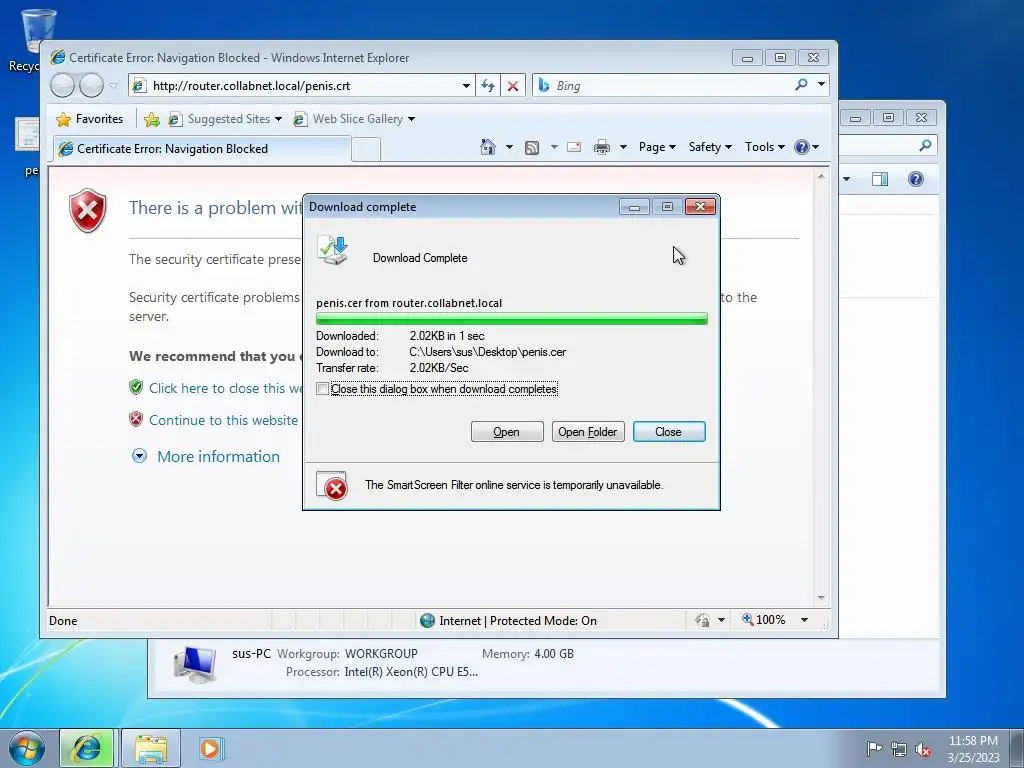Screen dimensions: 1024x768
Task: Click the Internet Explorer refresh icon
Action: [x=488, y=86]
